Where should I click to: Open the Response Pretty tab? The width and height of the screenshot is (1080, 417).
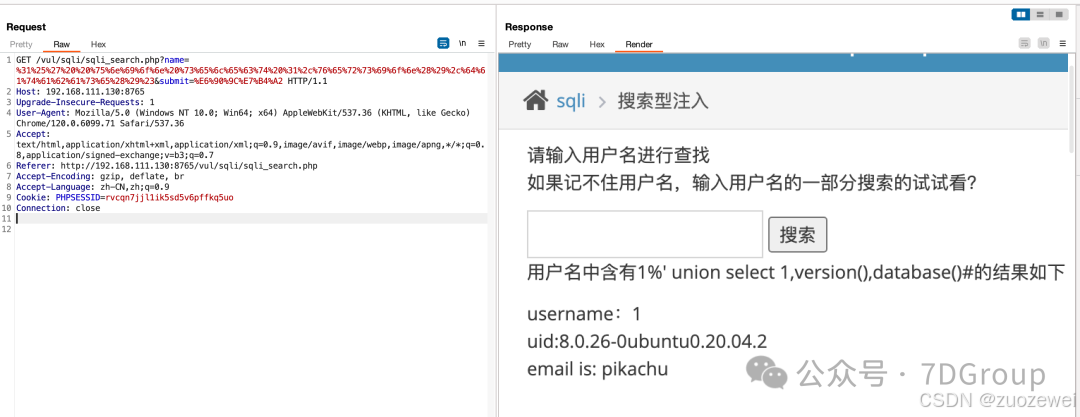[x=520, y=44]
